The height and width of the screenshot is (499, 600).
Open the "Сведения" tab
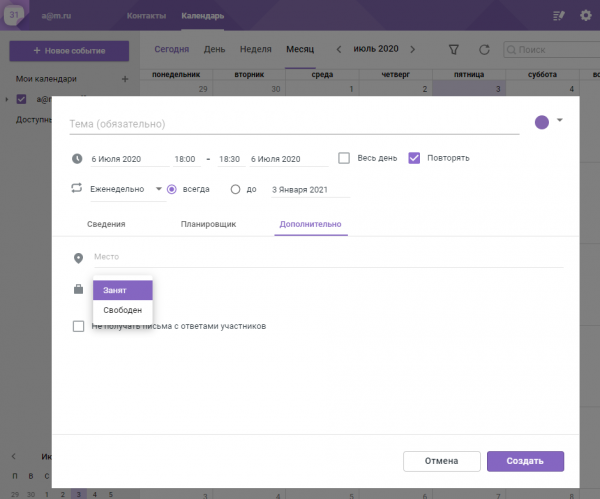106,224
